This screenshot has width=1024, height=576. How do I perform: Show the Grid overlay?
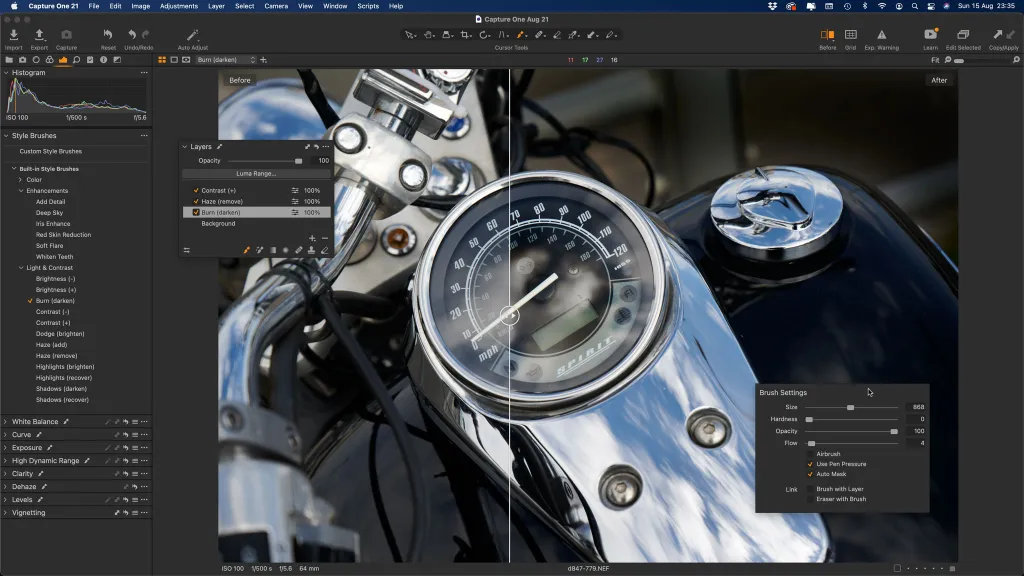pos(850,35)
